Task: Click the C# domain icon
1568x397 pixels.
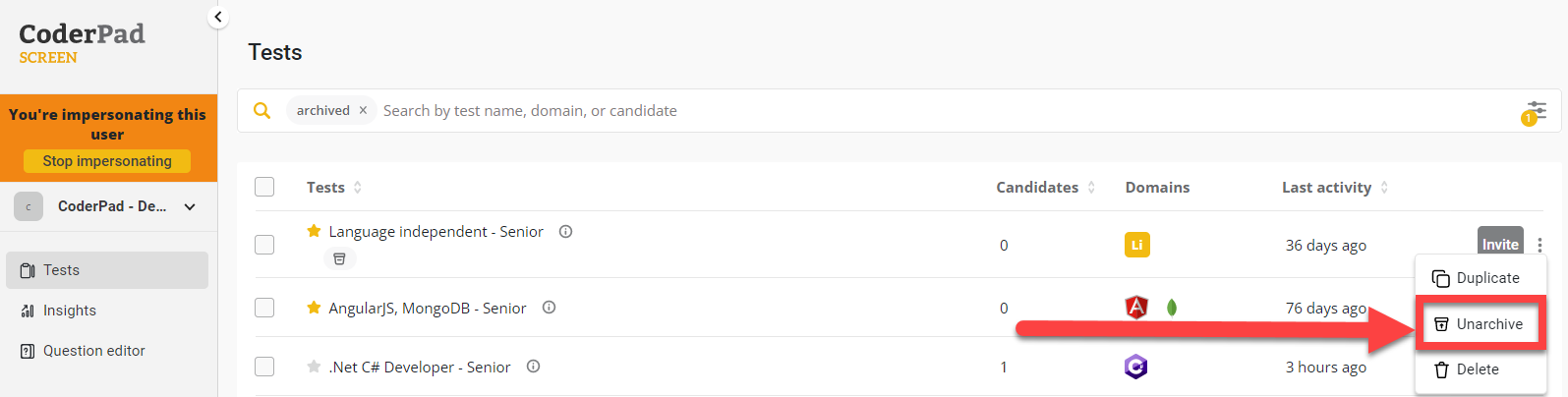Action: (1136, 367)
